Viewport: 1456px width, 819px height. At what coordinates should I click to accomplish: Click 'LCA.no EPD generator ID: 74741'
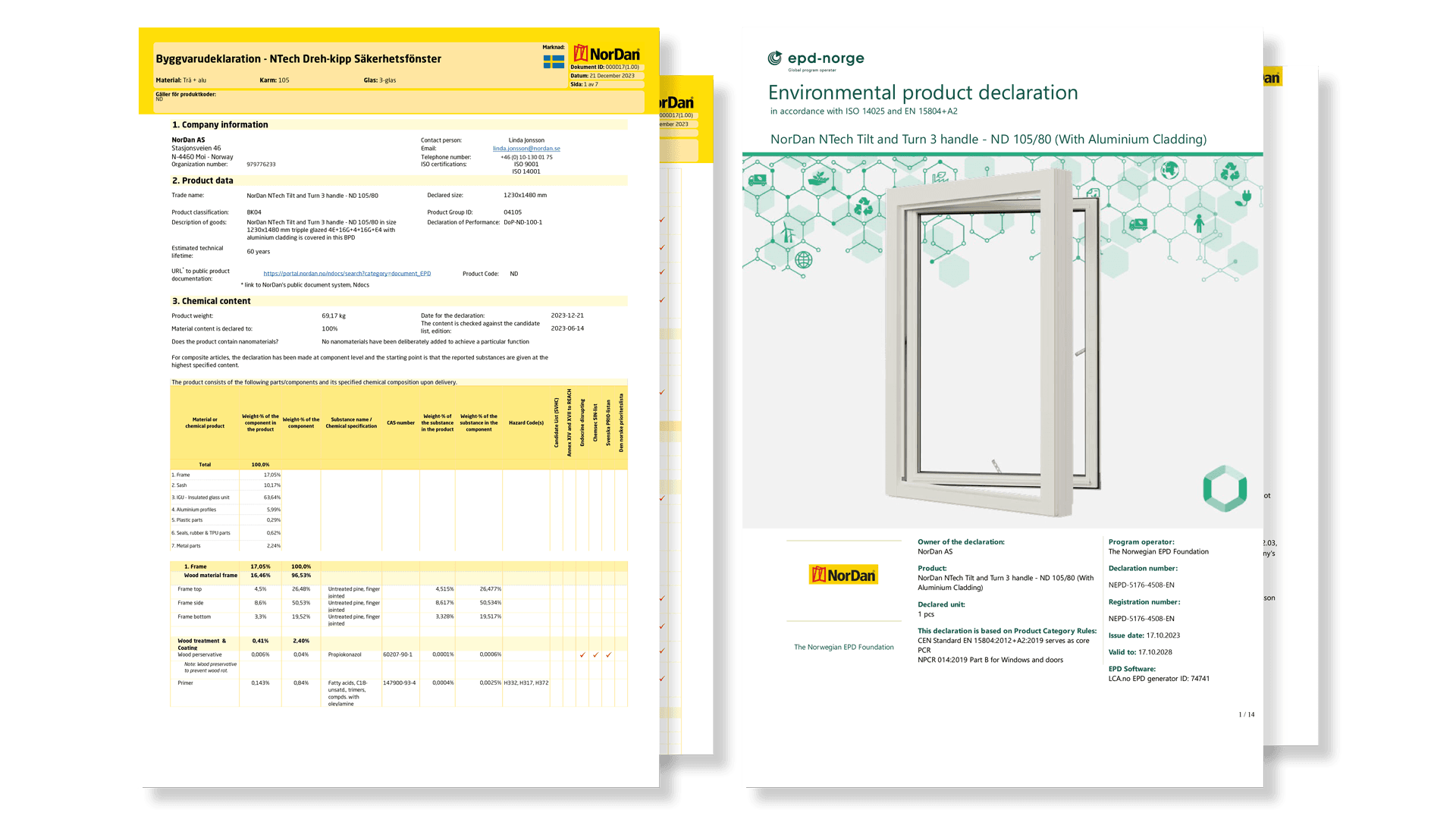point(1159,679)
